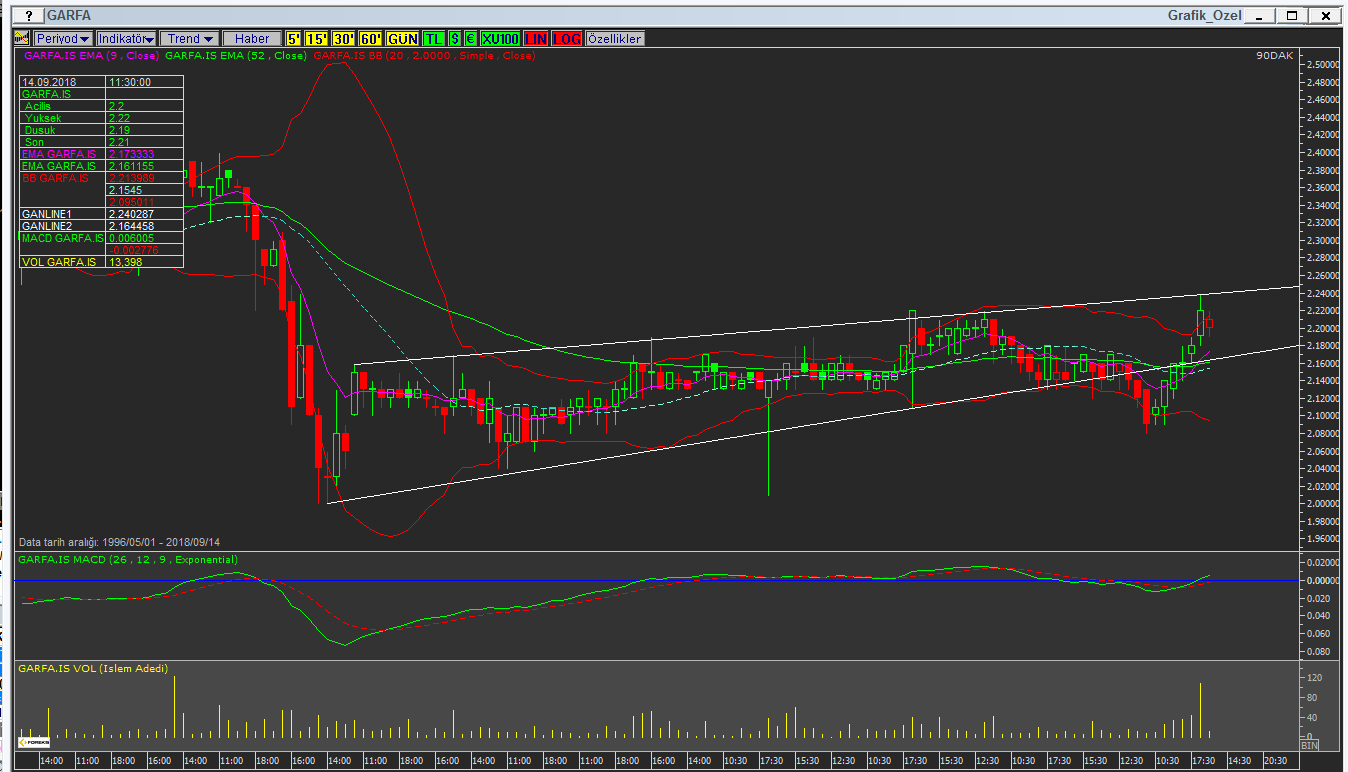Image resolution: width=1348 pixels, height=772 pixels.
Task: Set currency to euro (€)
Action: tap(471, 38)
